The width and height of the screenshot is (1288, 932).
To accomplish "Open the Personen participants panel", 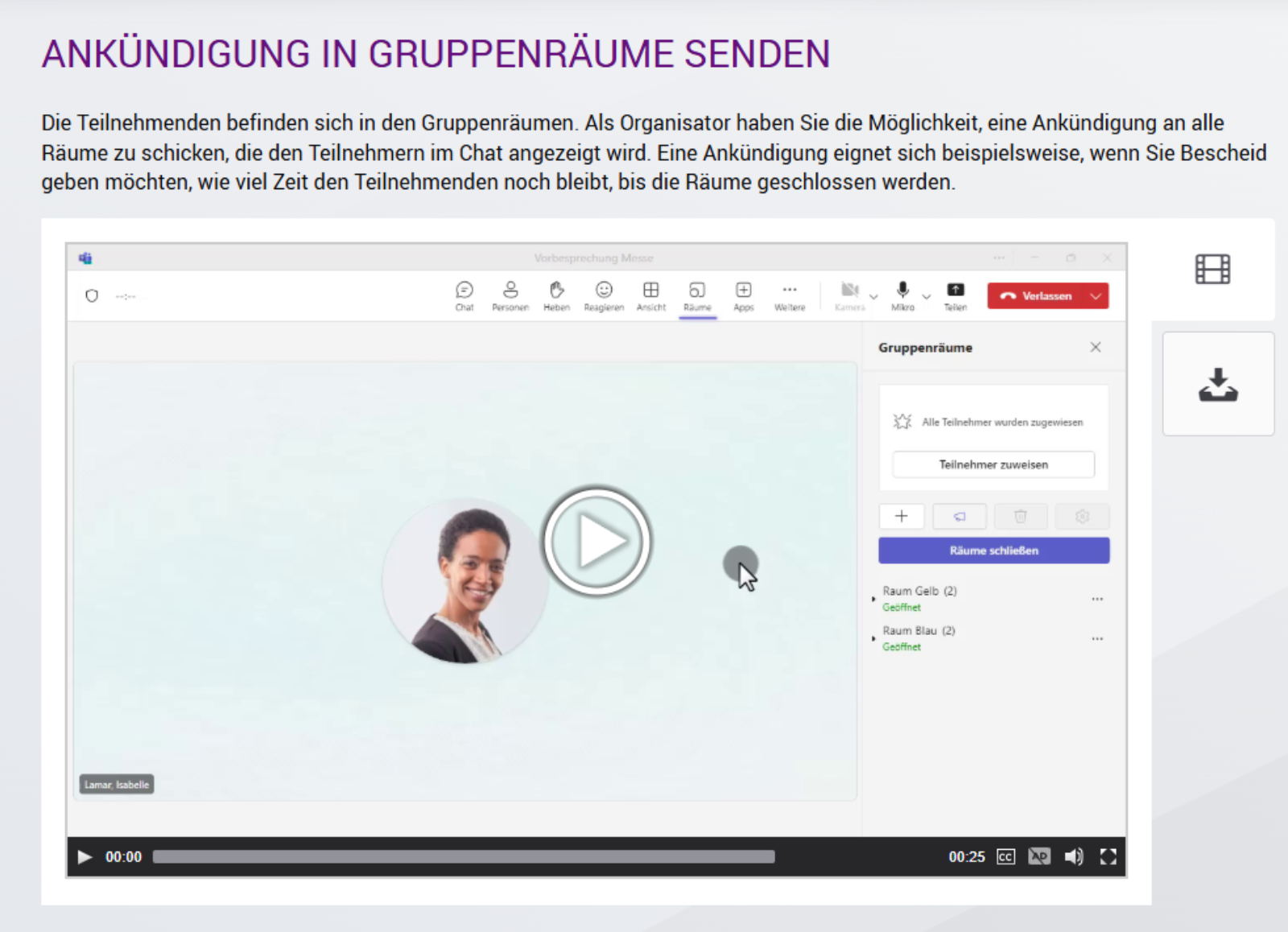I will [x=510, y=295].
